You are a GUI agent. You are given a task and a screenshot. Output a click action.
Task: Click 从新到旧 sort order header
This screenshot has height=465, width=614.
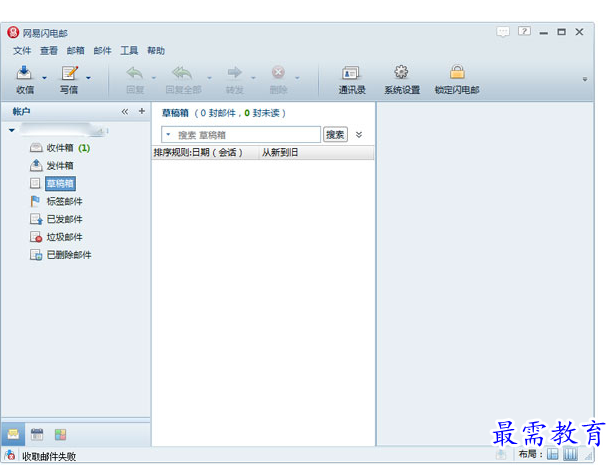316,152
